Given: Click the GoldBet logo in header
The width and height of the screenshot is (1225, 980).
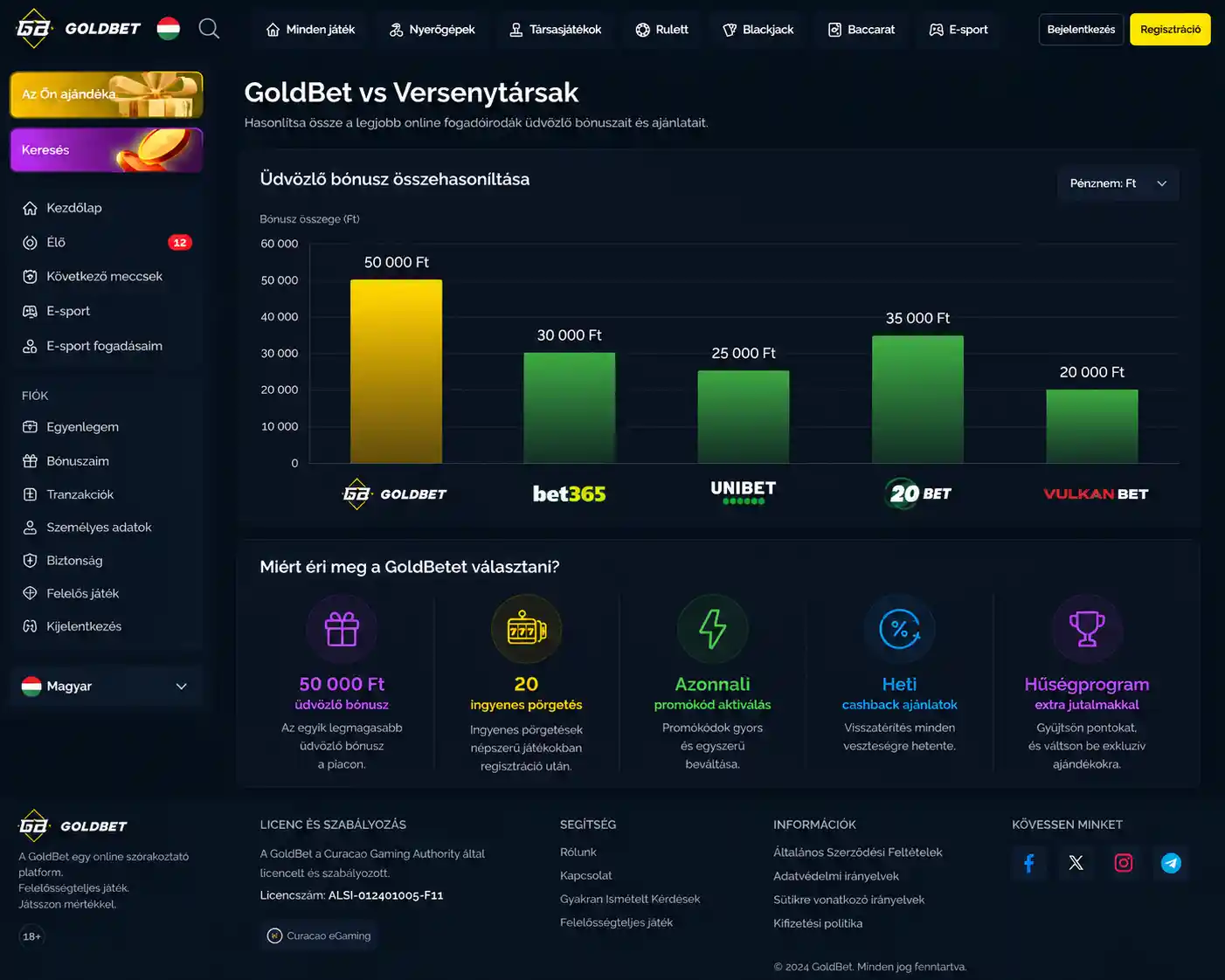Looking at the screenshot, I should click(79, 29).
